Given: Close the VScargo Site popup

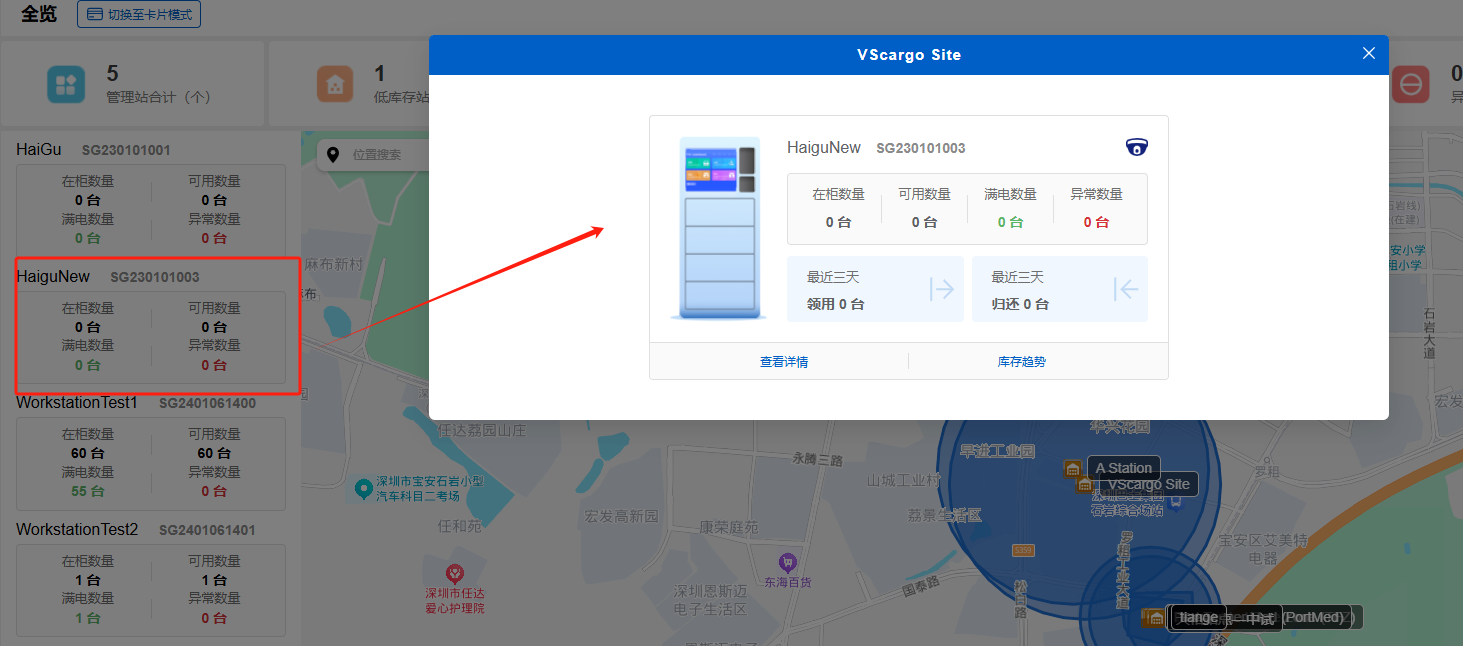Looking at the screenshot, I should tap(1369, 54).
